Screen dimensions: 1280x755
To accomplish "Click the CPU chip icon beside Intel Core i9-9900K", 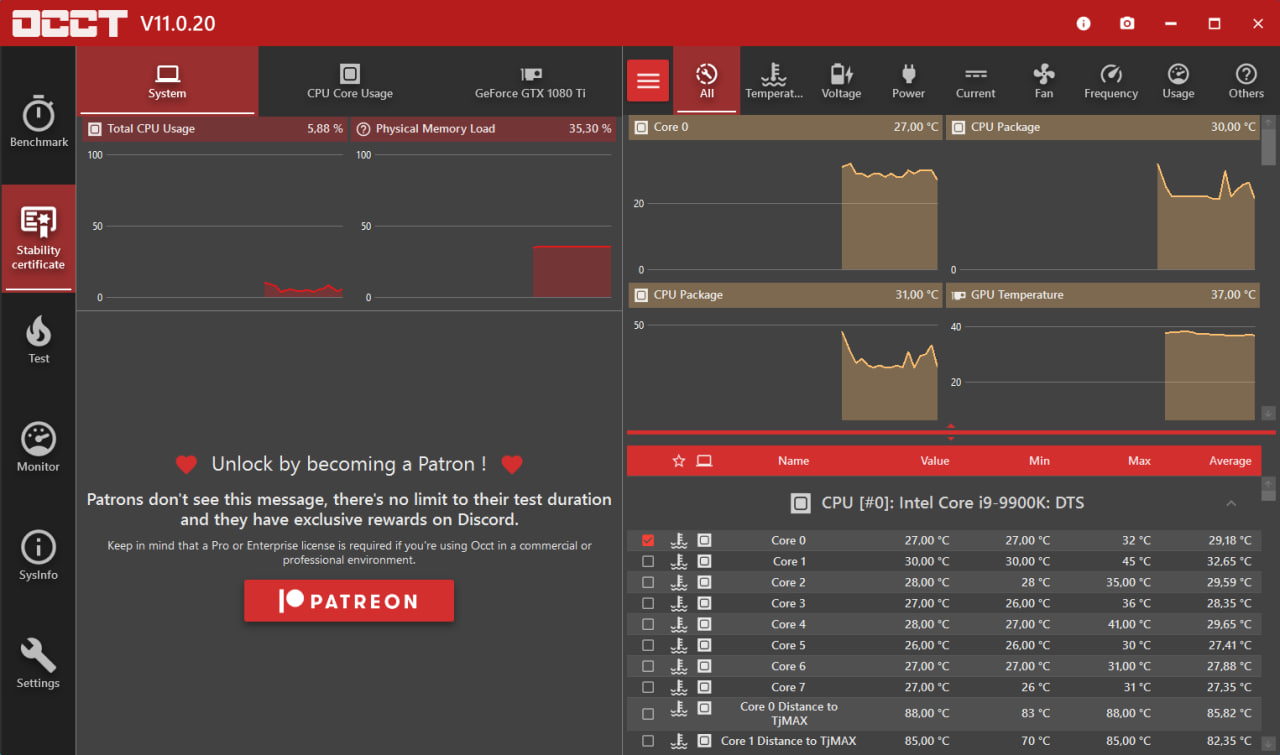I will tap(800, 503).
